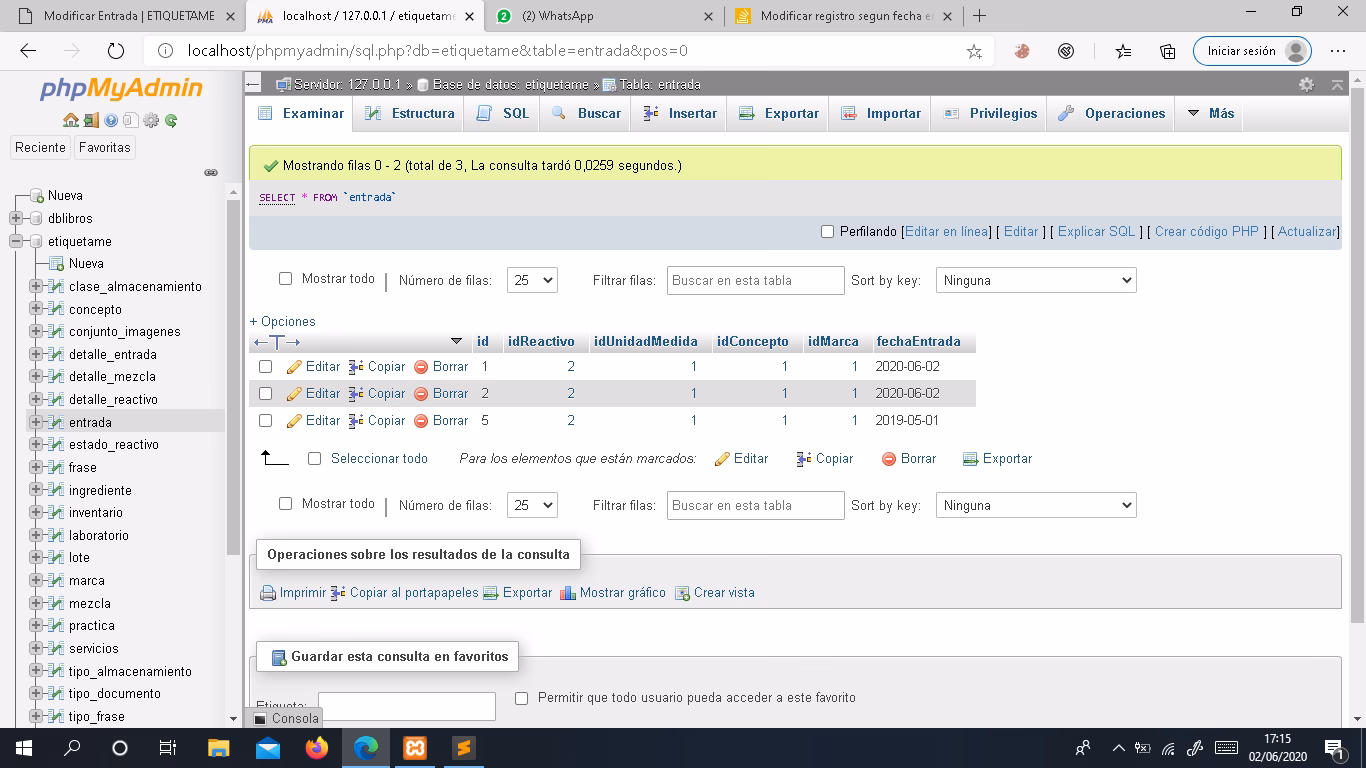Add this page to browser favorites star
The height and width of the screenshot is (768, 1366).
[x=974, y=51]
